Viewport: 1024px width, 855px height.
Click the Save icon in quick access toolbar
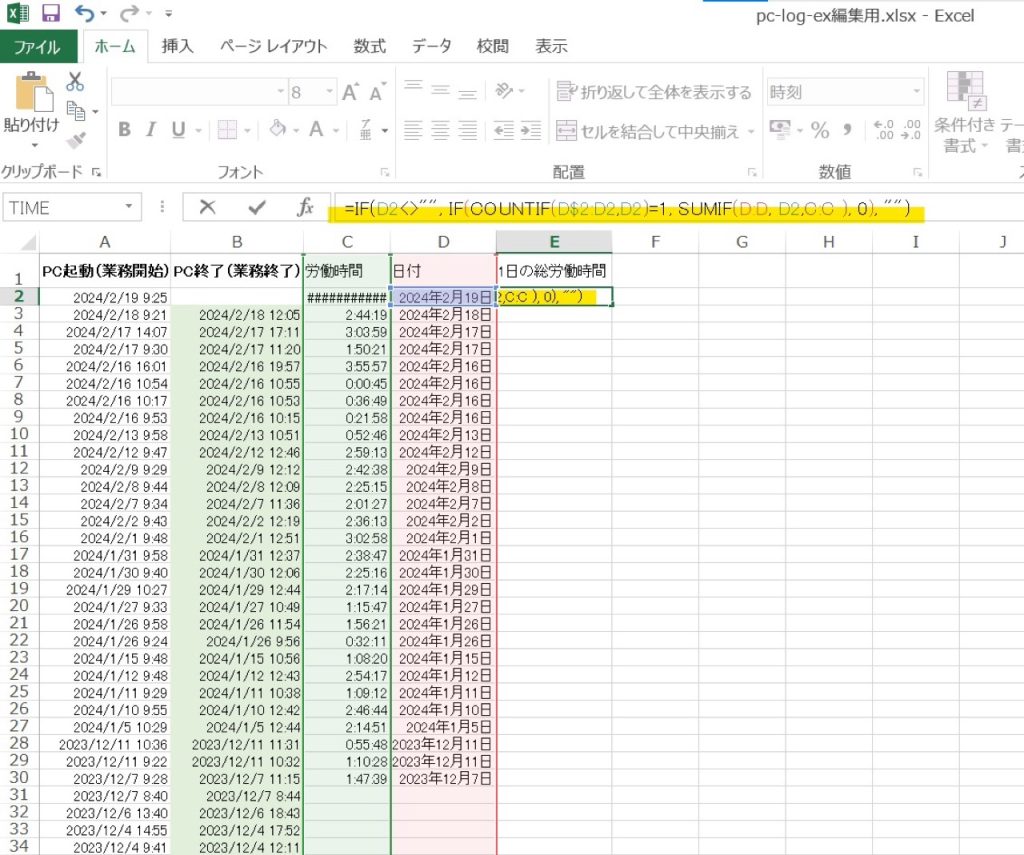point(50,12)
